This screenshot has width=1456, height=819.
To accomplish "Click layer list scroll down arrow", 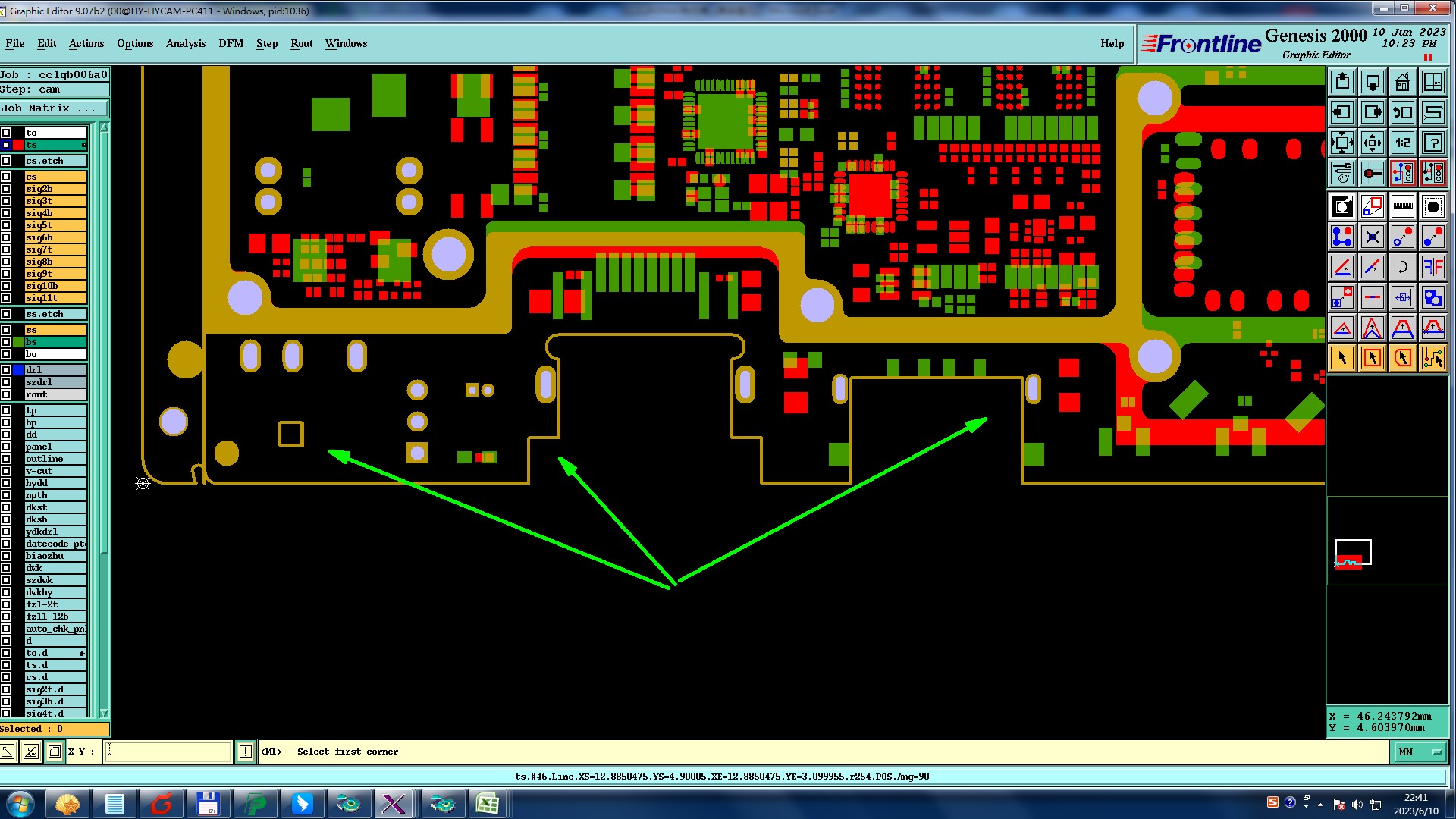I will pos(104,713).
